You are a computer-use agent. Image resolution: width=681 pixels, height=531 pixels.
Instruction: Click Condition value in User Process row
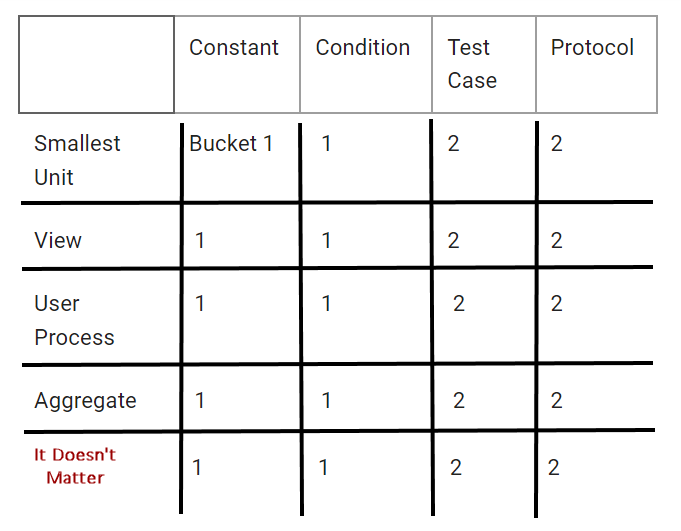[x=327, y=303]
